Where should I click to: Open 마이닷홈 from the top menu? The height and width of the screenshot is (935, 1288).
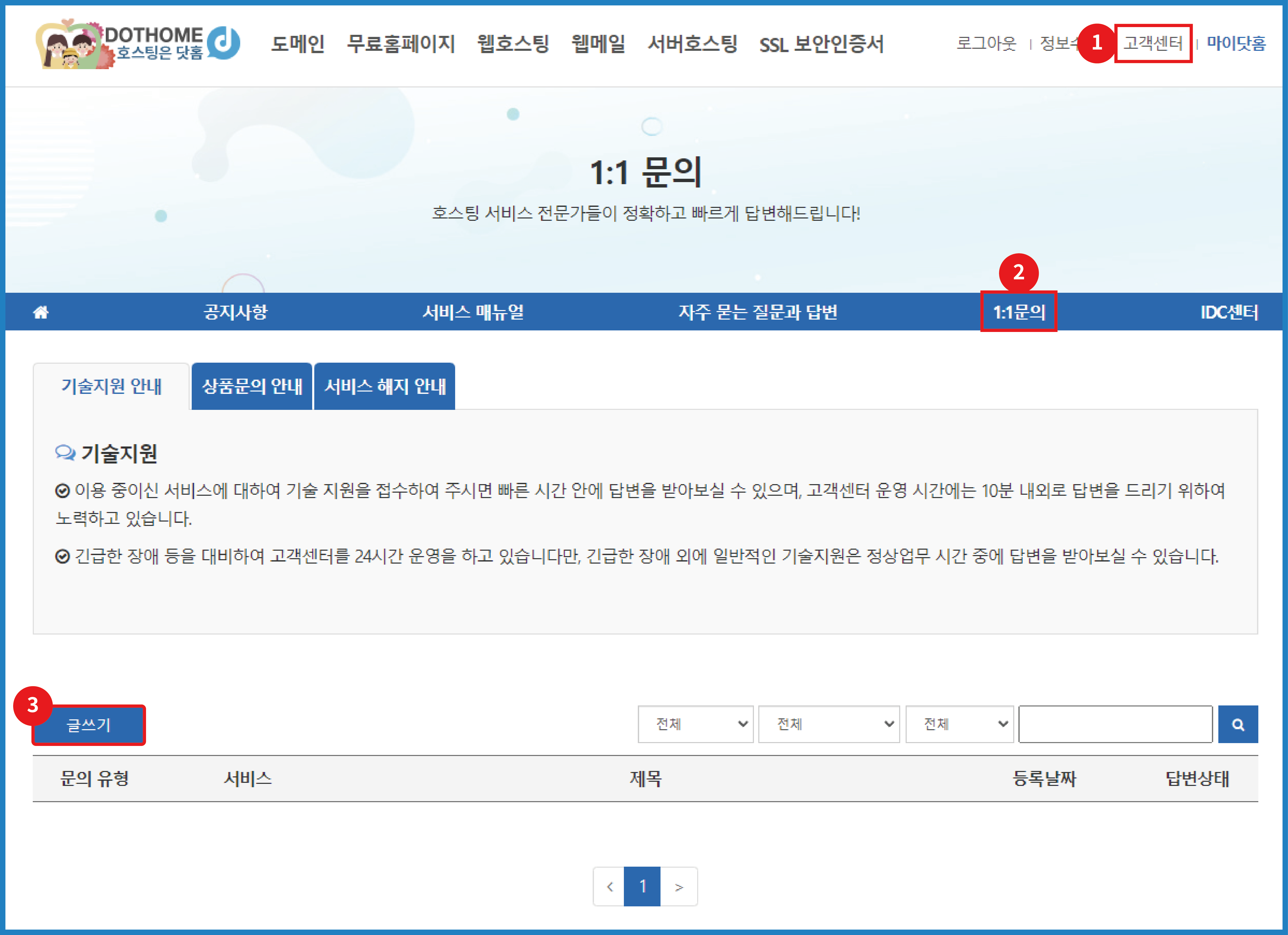click(x=1236, y=43)
